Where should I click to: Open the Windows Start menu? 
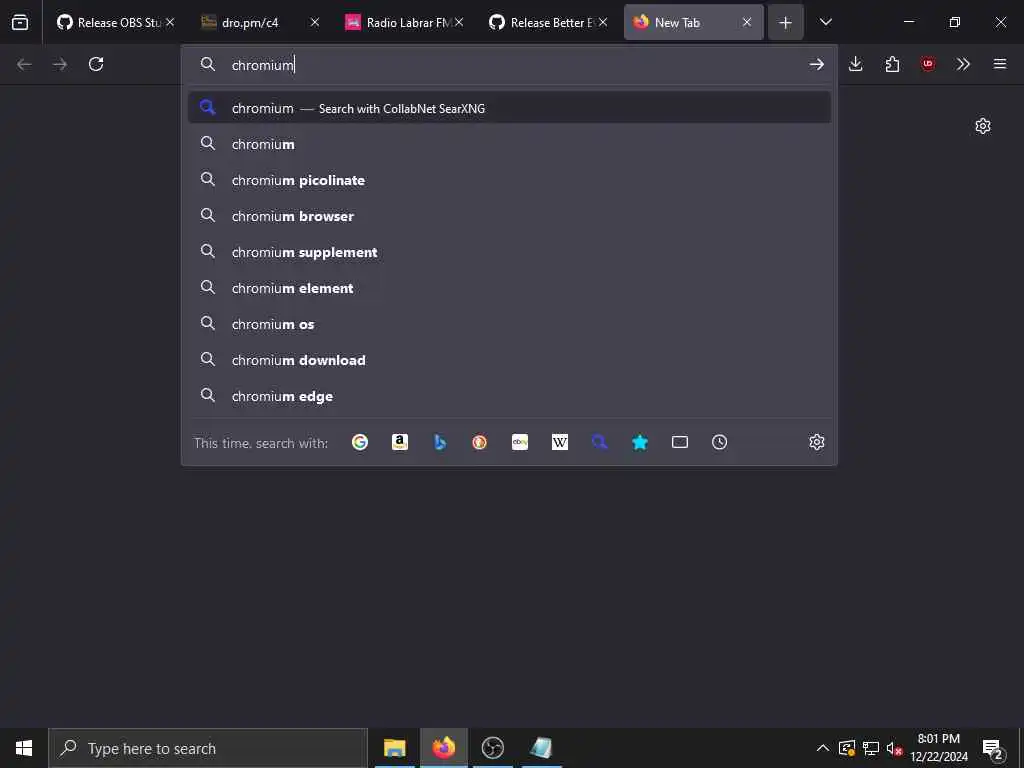tap(24, 748)
